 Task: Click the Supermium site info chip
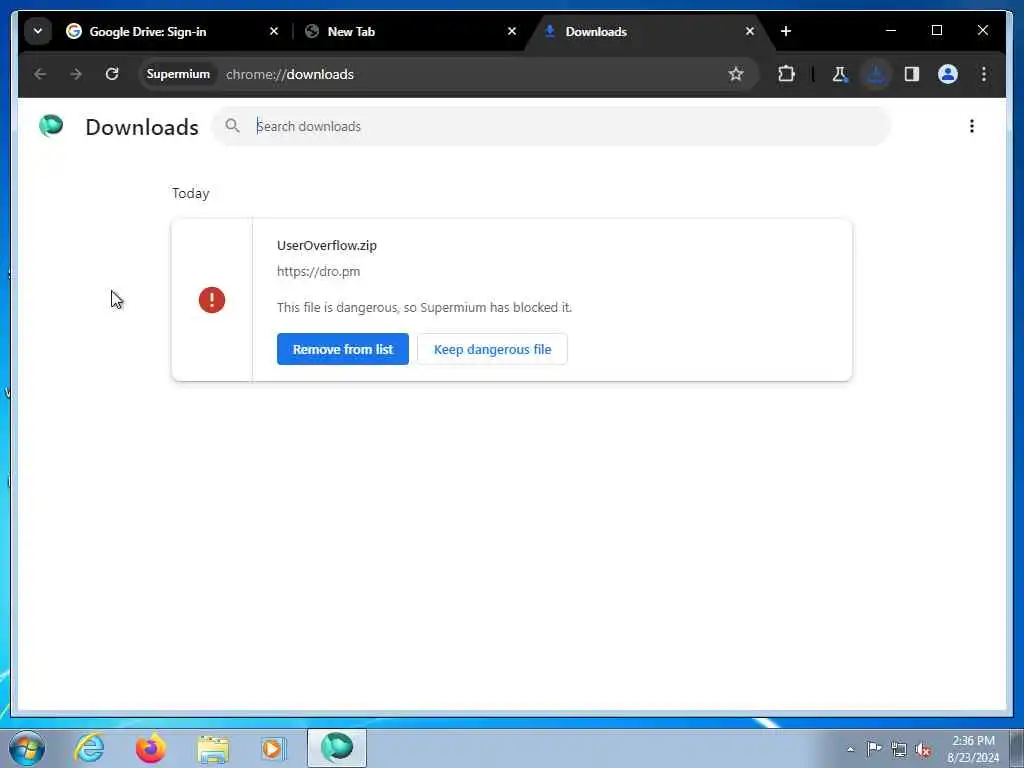[178, 74]
